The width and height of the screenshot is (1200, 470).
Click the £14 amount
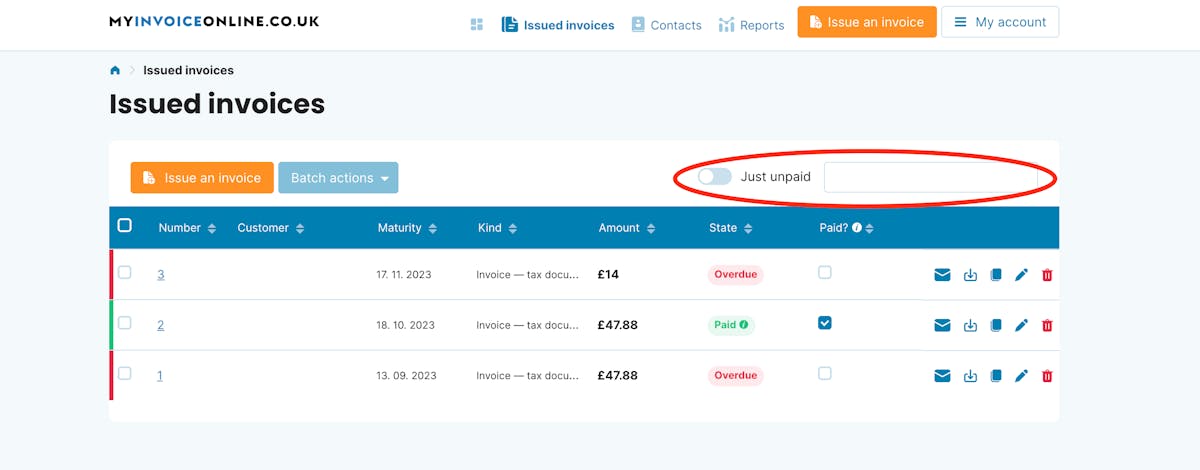[x=608, y=274]
